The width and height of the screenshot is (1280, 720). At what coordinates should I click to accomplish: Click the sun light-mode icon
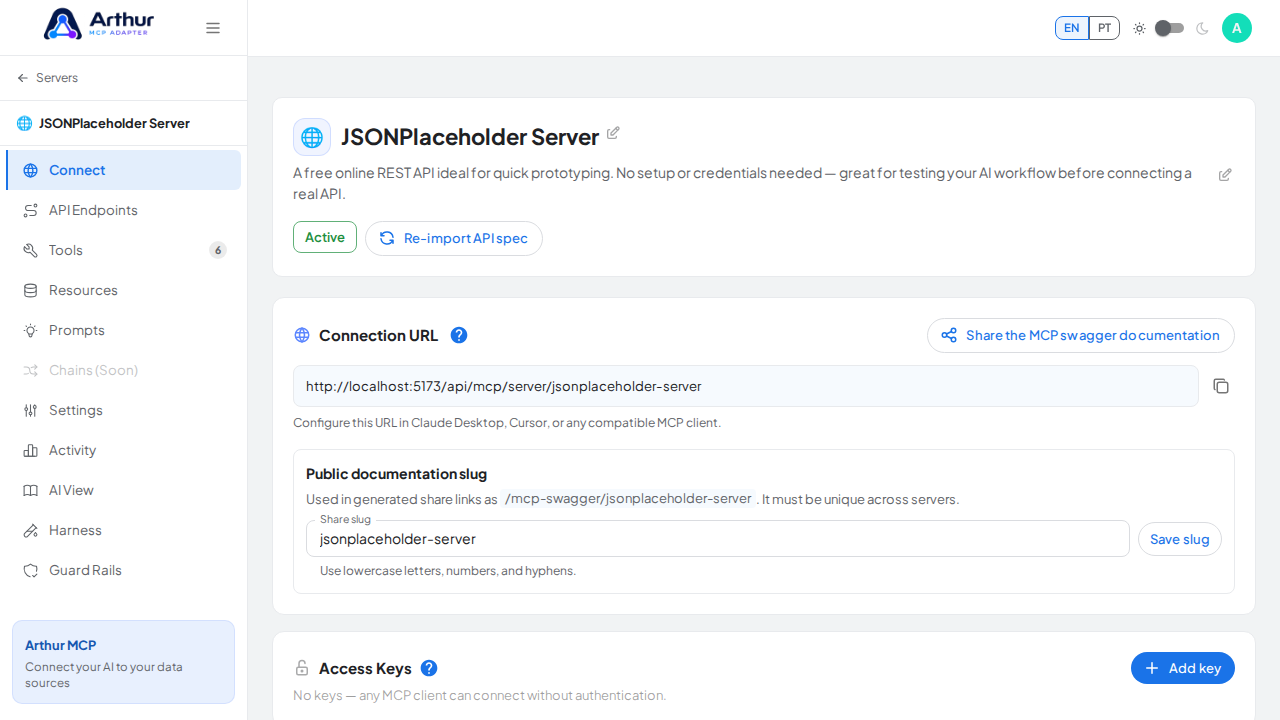pyautogui.click(x=1139, y=28)
